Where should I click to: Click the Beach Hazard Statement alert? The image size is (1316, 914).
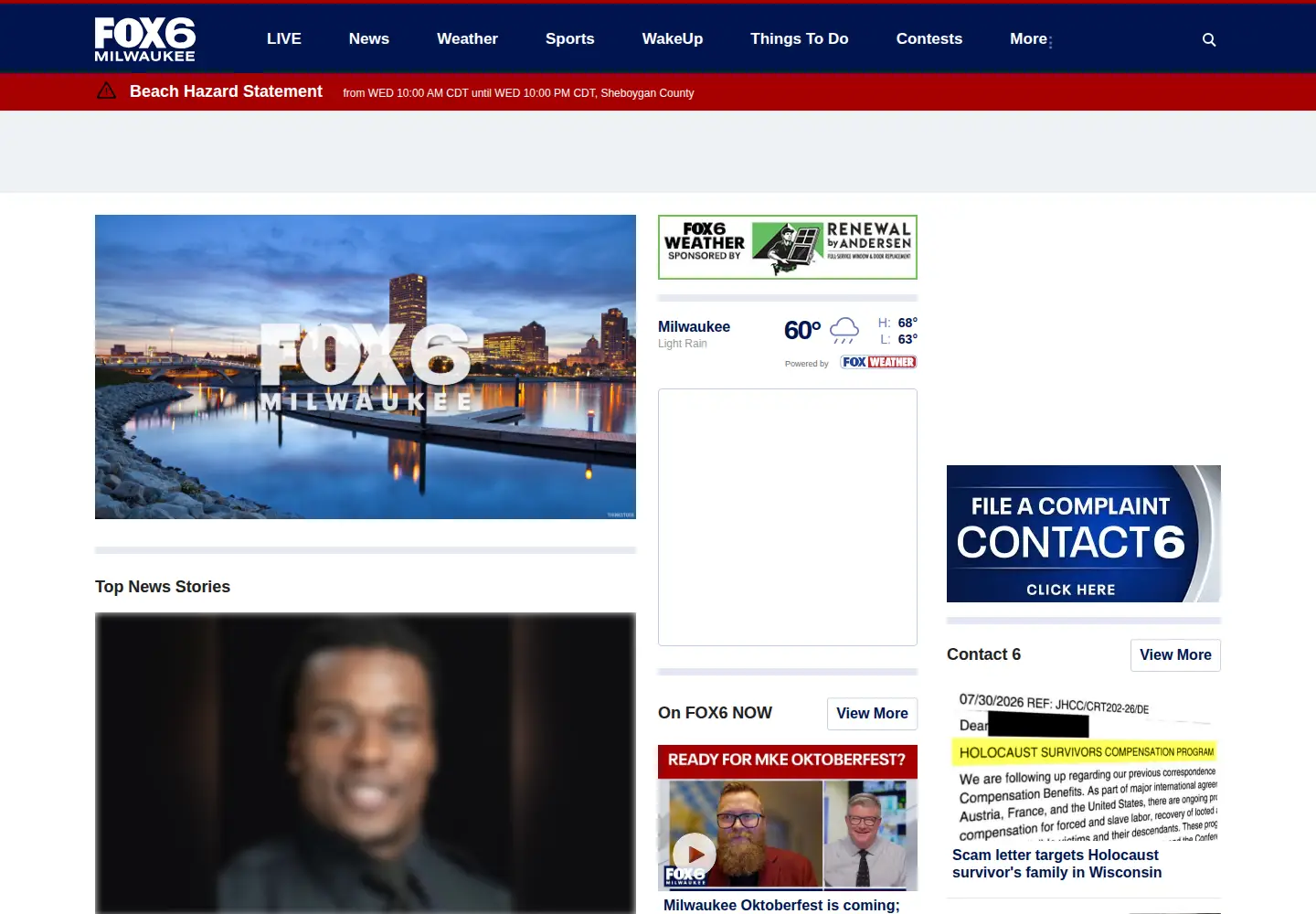tap(226, 91)
